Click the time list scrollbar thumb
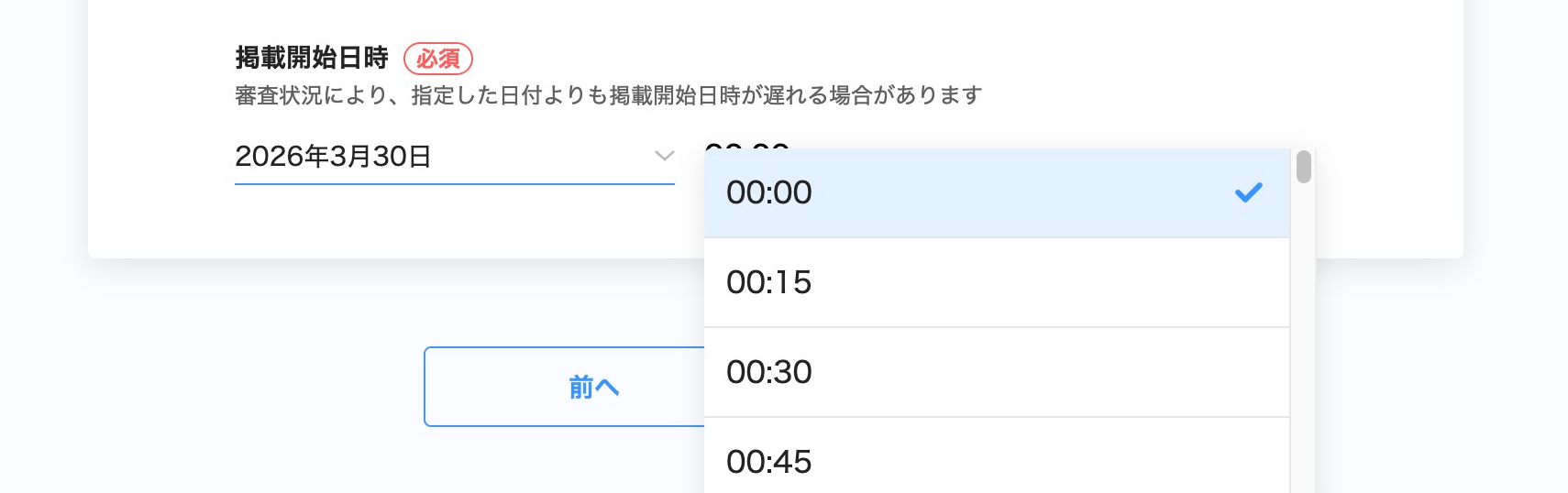1568x493 pixels. 1303,168
